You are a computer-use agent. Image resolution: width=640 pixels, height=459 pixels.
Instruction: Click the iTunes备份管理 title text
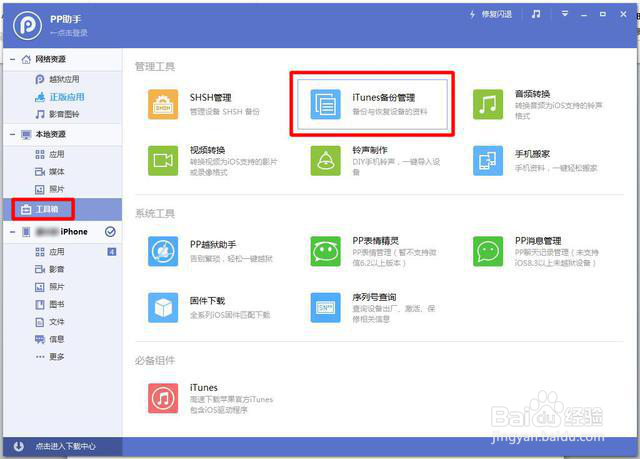pyautogui.click(x=384, y=98)
